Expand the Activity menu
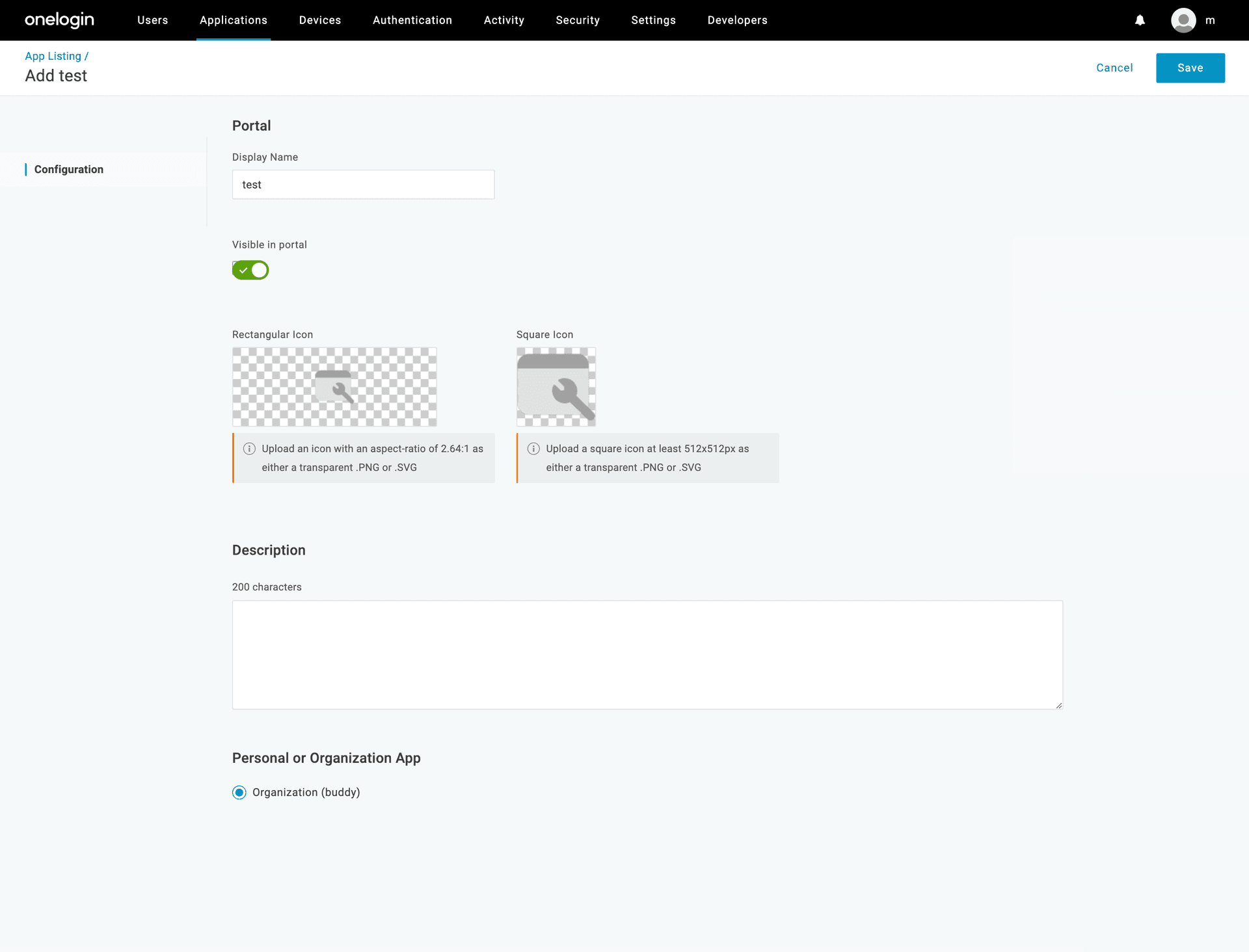Viewport: 1249px width, 952px height. (504, 20)
